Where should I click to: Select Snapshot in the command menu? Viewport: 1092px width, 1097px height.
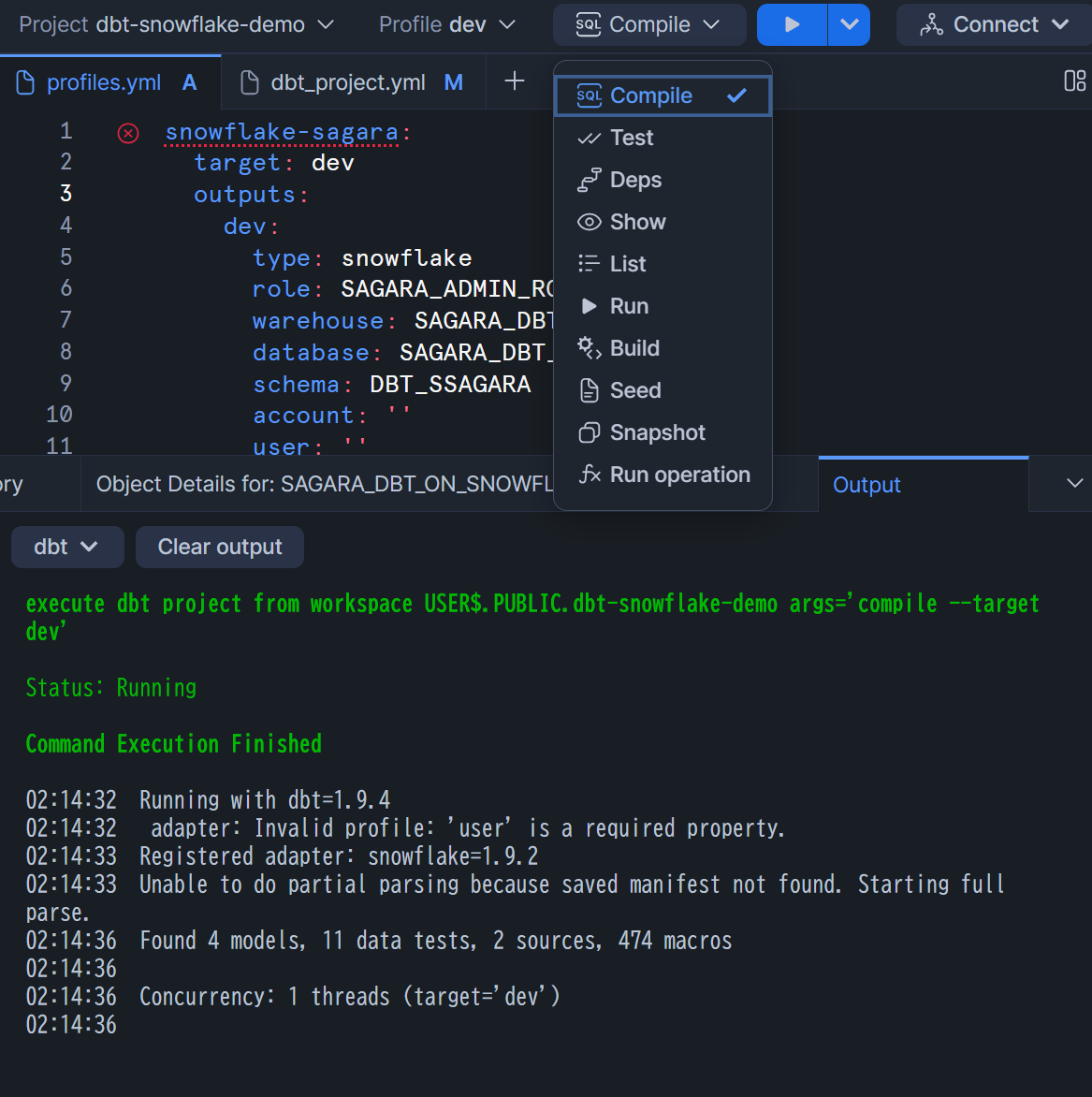pyautogui.click(x=662, y=432)
